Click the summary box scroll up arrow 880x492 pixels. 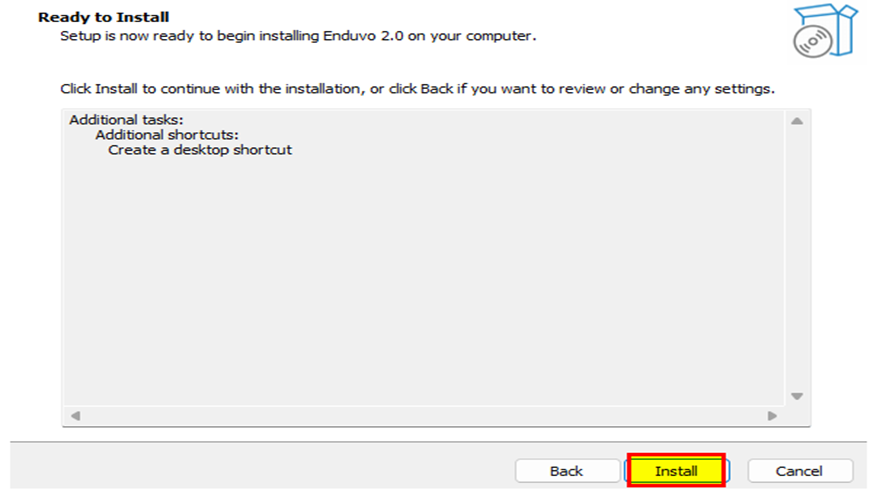click(797, 121)
